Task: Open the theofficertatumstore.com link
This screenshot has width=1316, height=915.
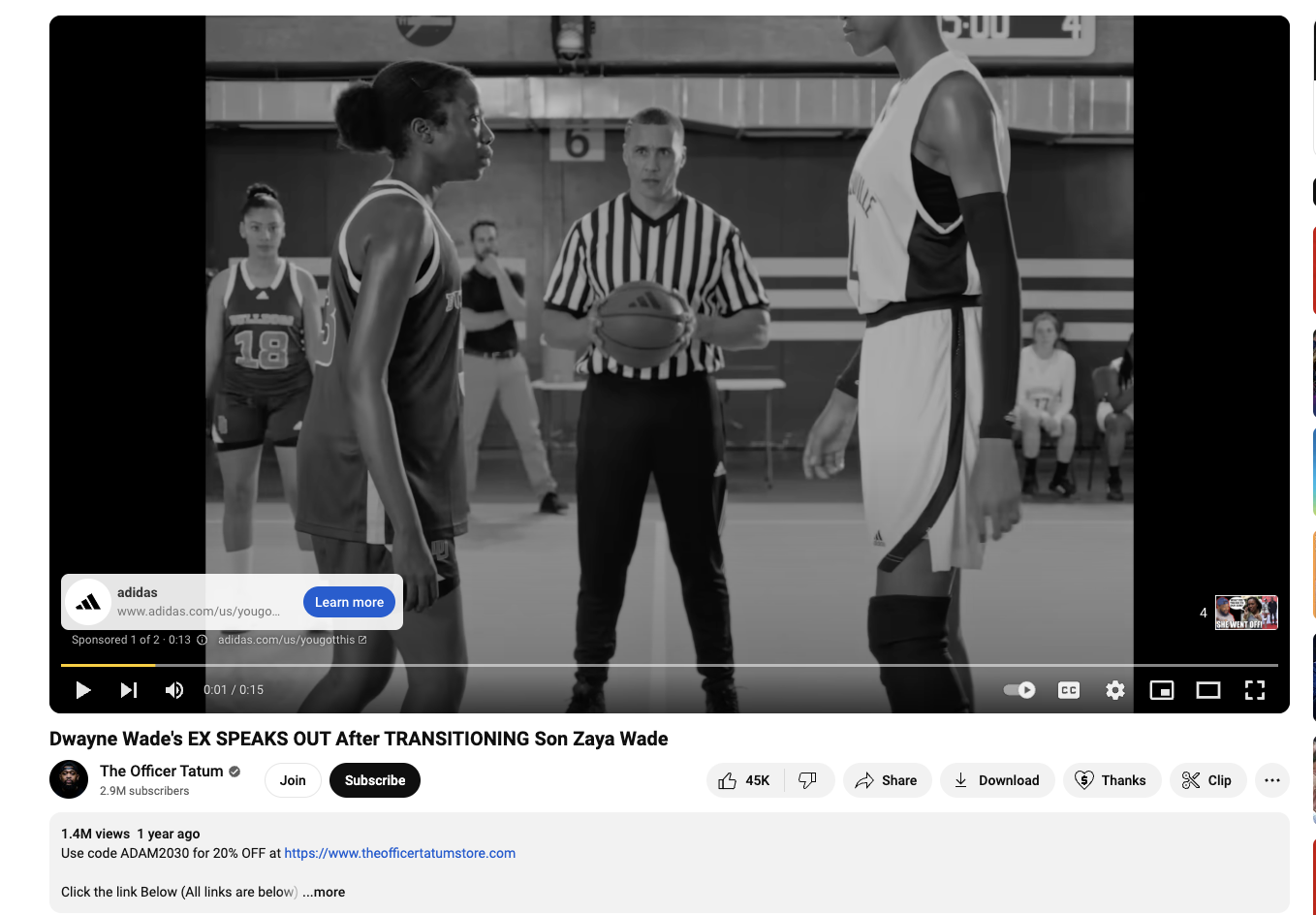Action: pyautogui.click(x=399, y=853)
